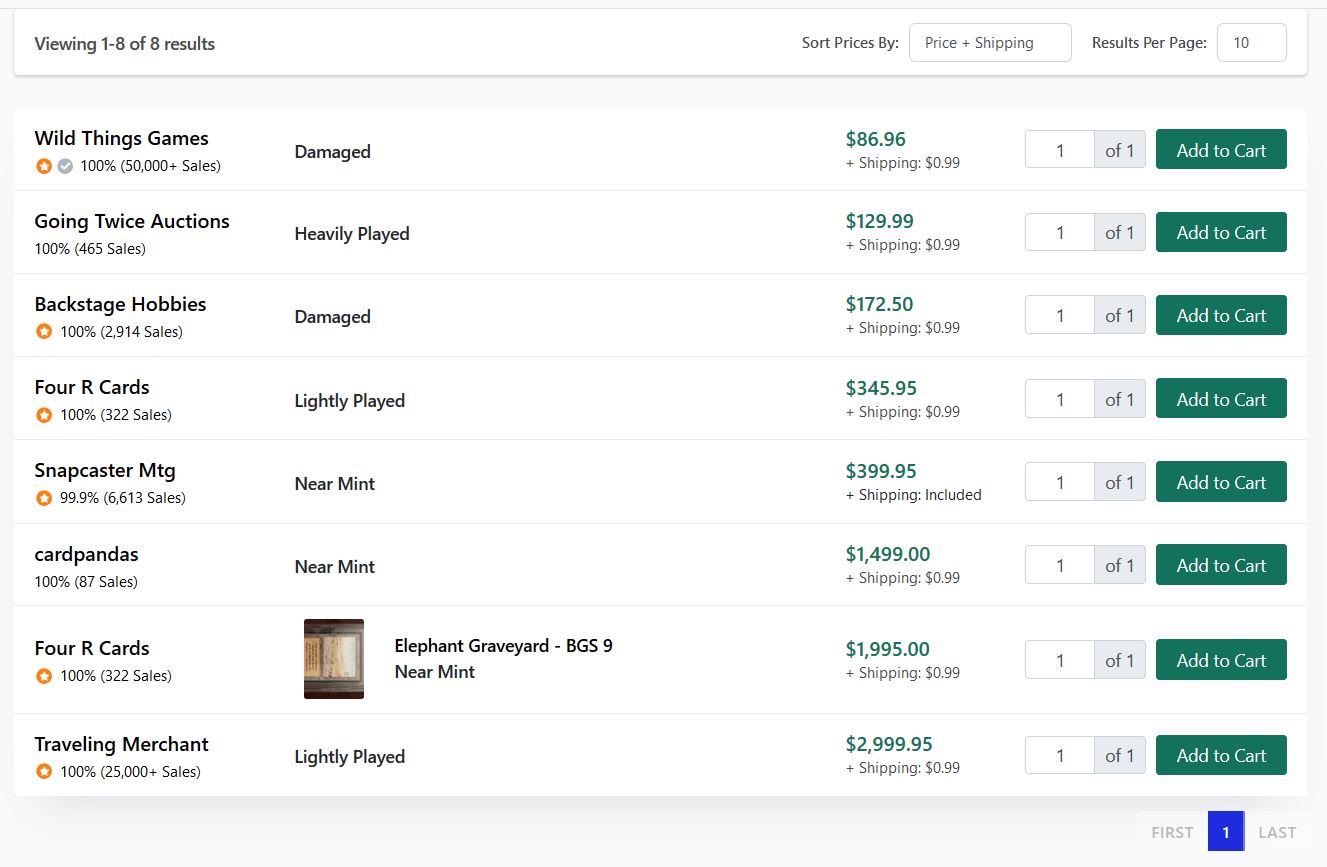This screenshot has height=867, width=1327.
Task: Click Wild Things Games orange star seller badge
Action: [44, 166]
